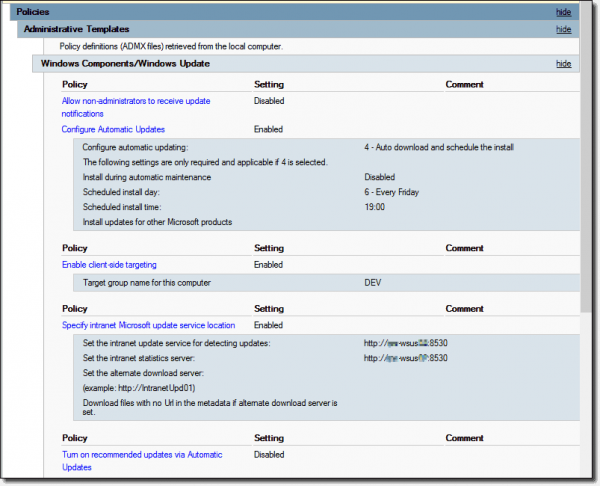Hide Windows Components/Windows Update section
The width and height of the screenshot is (600, 486).
click(x=563, y=64)
